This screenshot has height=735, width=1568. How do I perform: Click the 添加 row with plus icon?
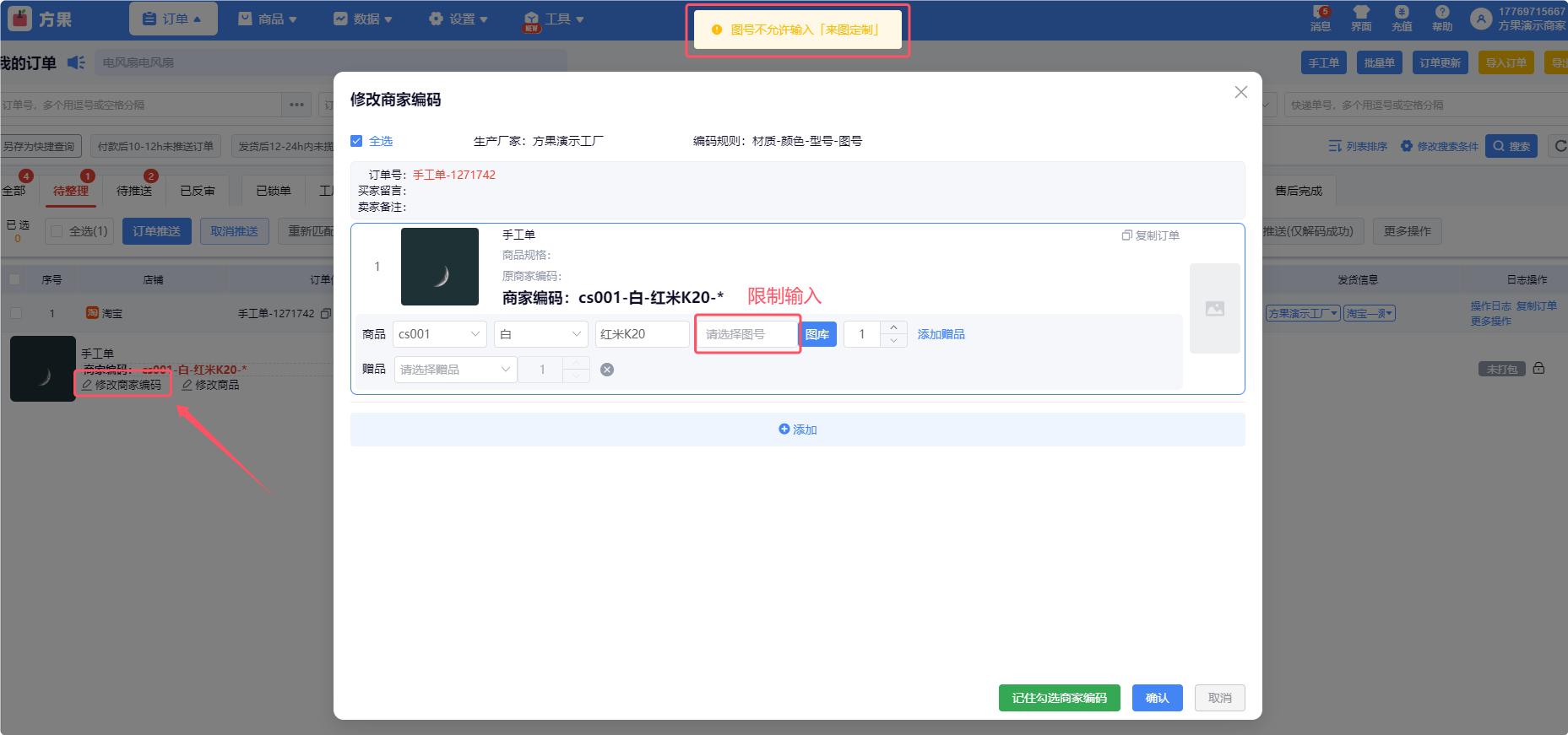(798, 430)
